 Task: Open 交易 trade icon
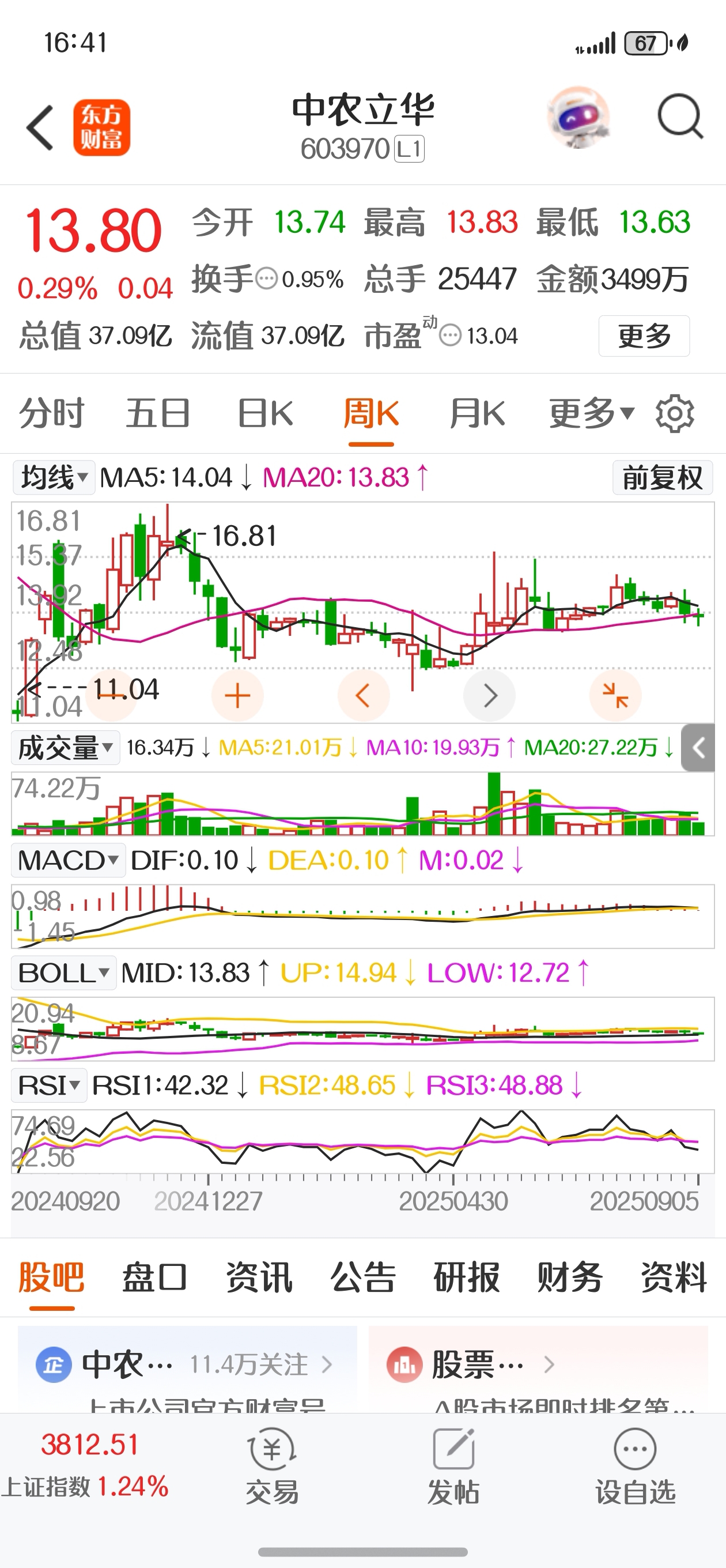[x=272, y=1467]
